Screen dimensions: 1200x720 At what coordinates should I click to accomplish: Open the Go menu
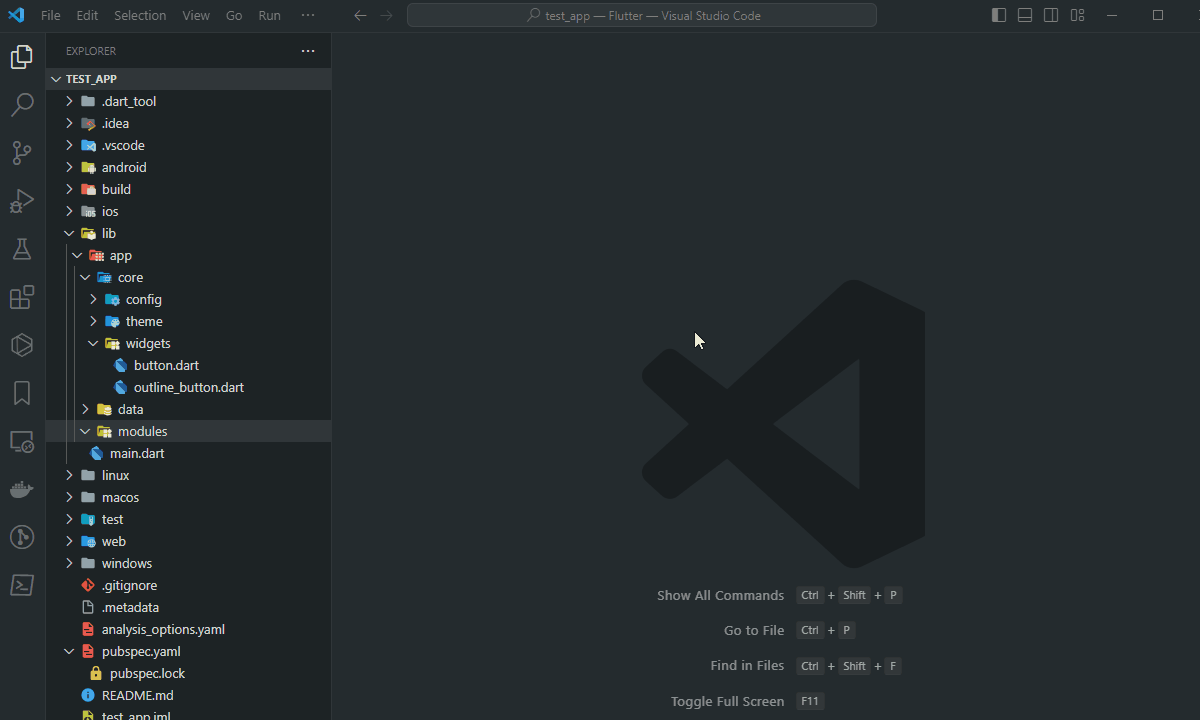[234, 15]
